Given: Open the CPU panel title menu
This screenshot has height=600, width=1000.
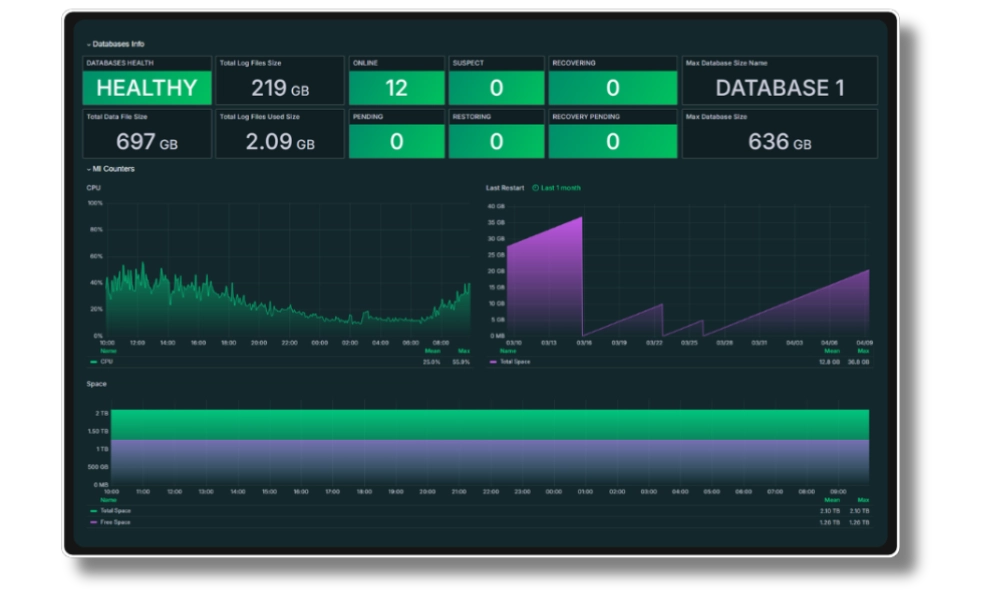Looking at the screenshot, I should tap(94, 188).
